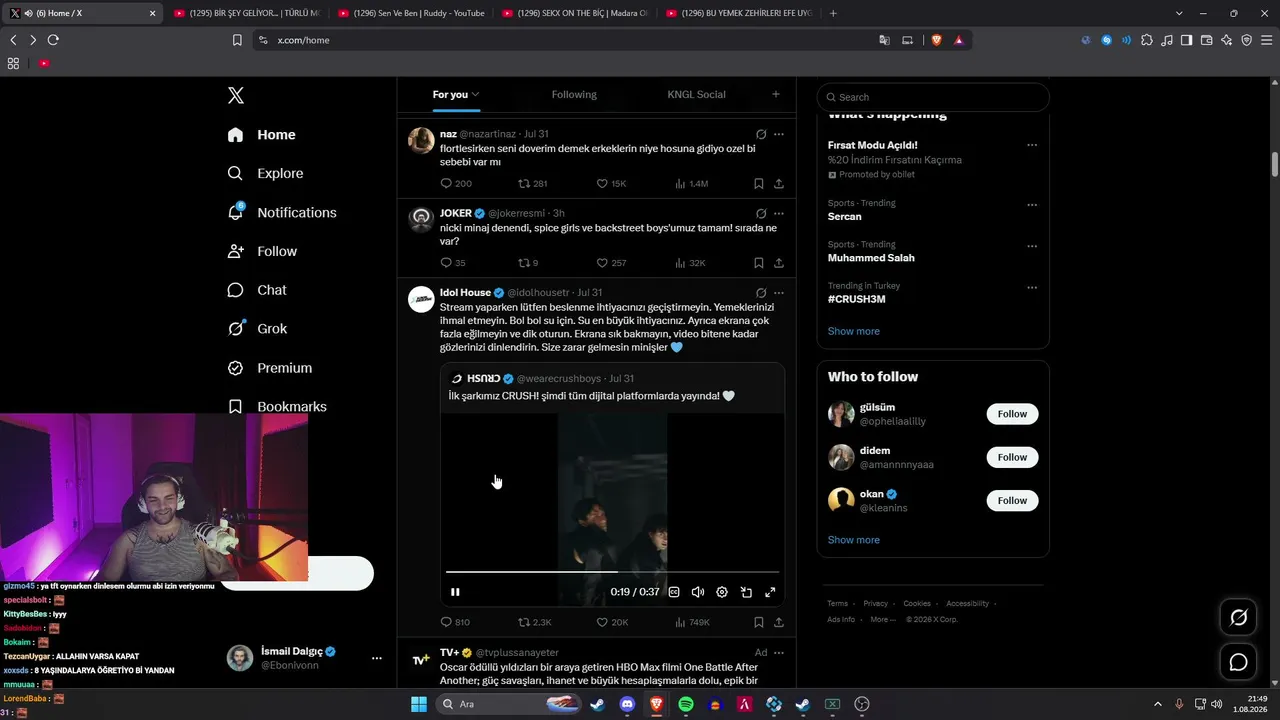Switch to the Following tab

click(574, 94)
